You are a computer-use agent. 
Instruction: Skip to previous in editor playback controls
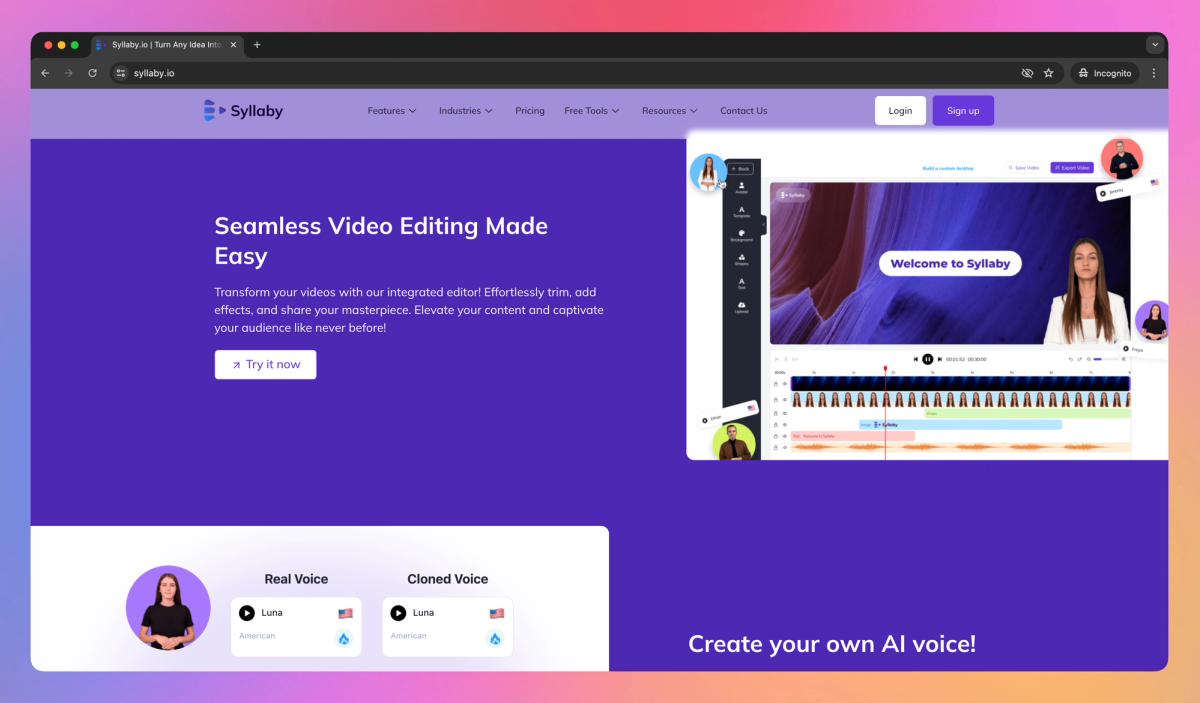(915, 359)
